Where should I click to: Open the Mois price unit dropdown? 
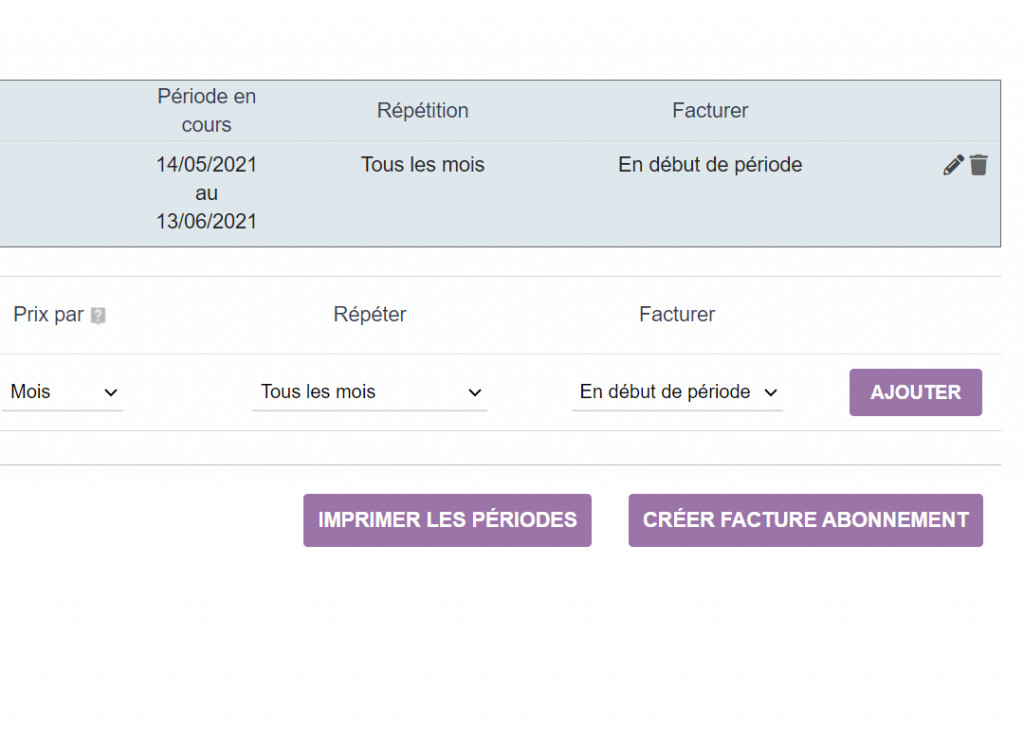(62, 392)
